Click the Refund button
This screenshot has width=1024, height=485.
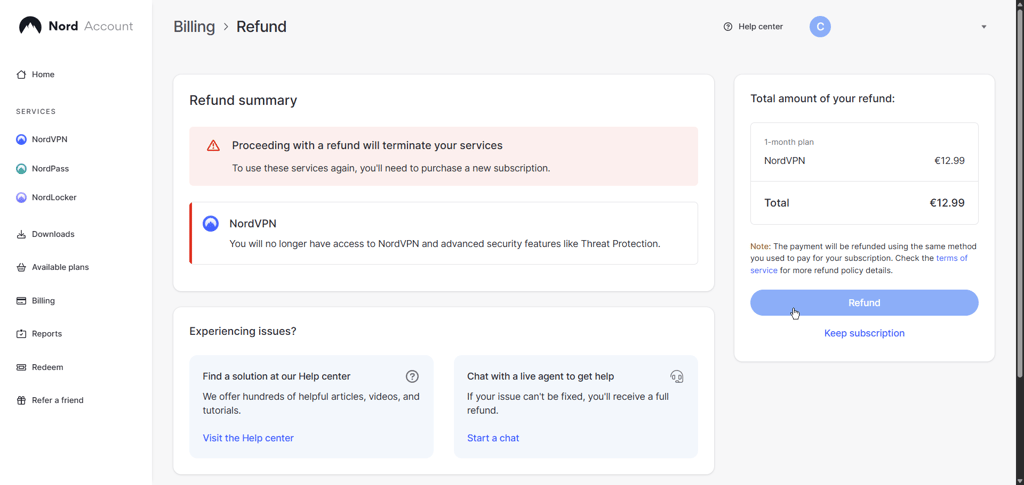(x=864, y=303)
